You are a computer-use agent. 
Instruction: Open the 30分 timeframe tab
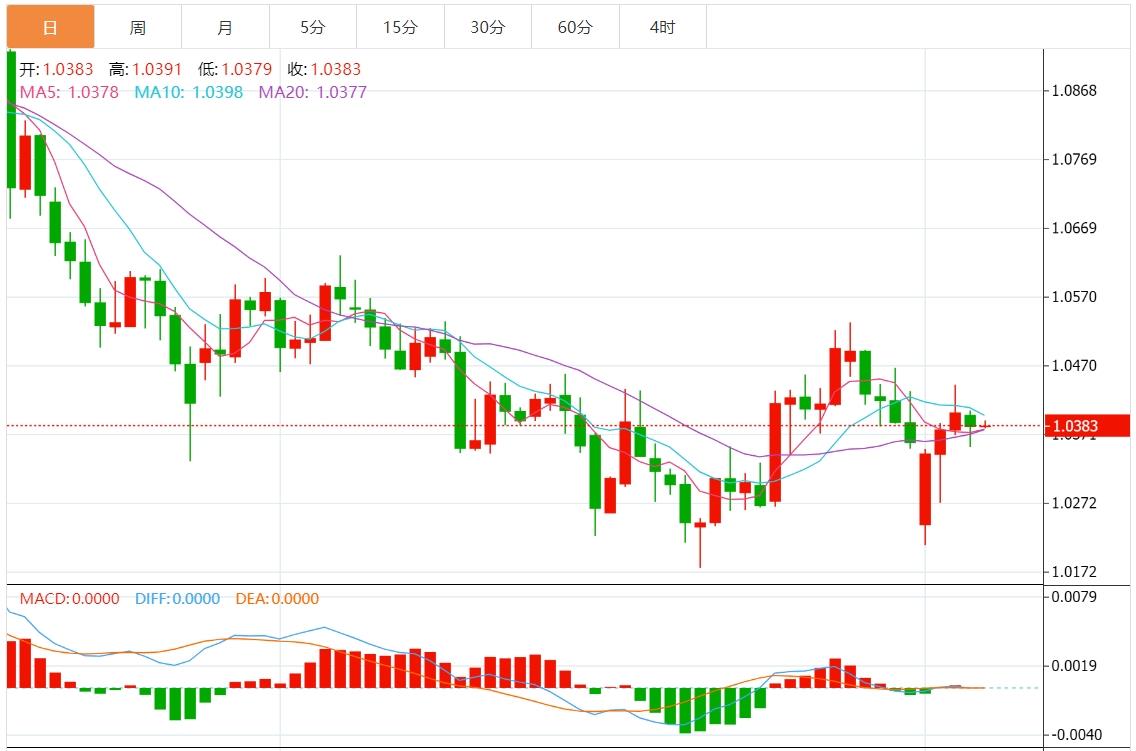pyautogui.click(x=488, y=27)
